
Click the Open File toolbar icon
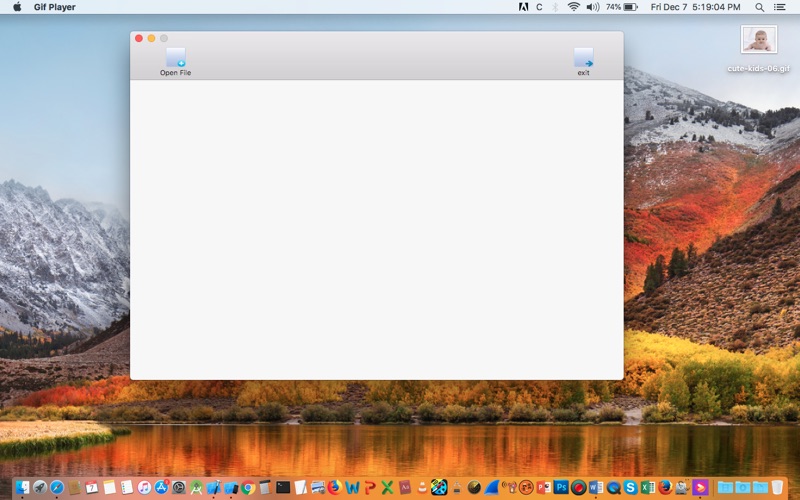point(176,58)
